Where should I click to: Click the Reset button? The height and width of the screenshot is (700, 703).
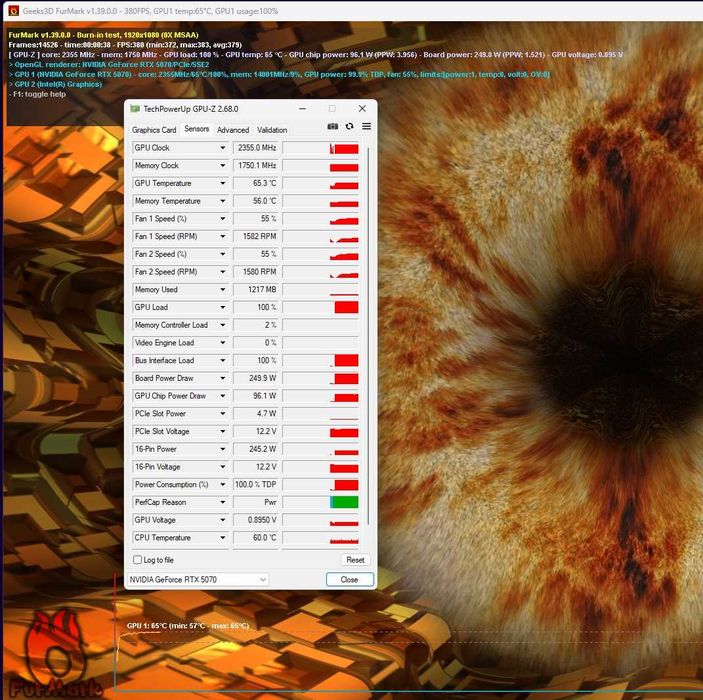point(355,560)
